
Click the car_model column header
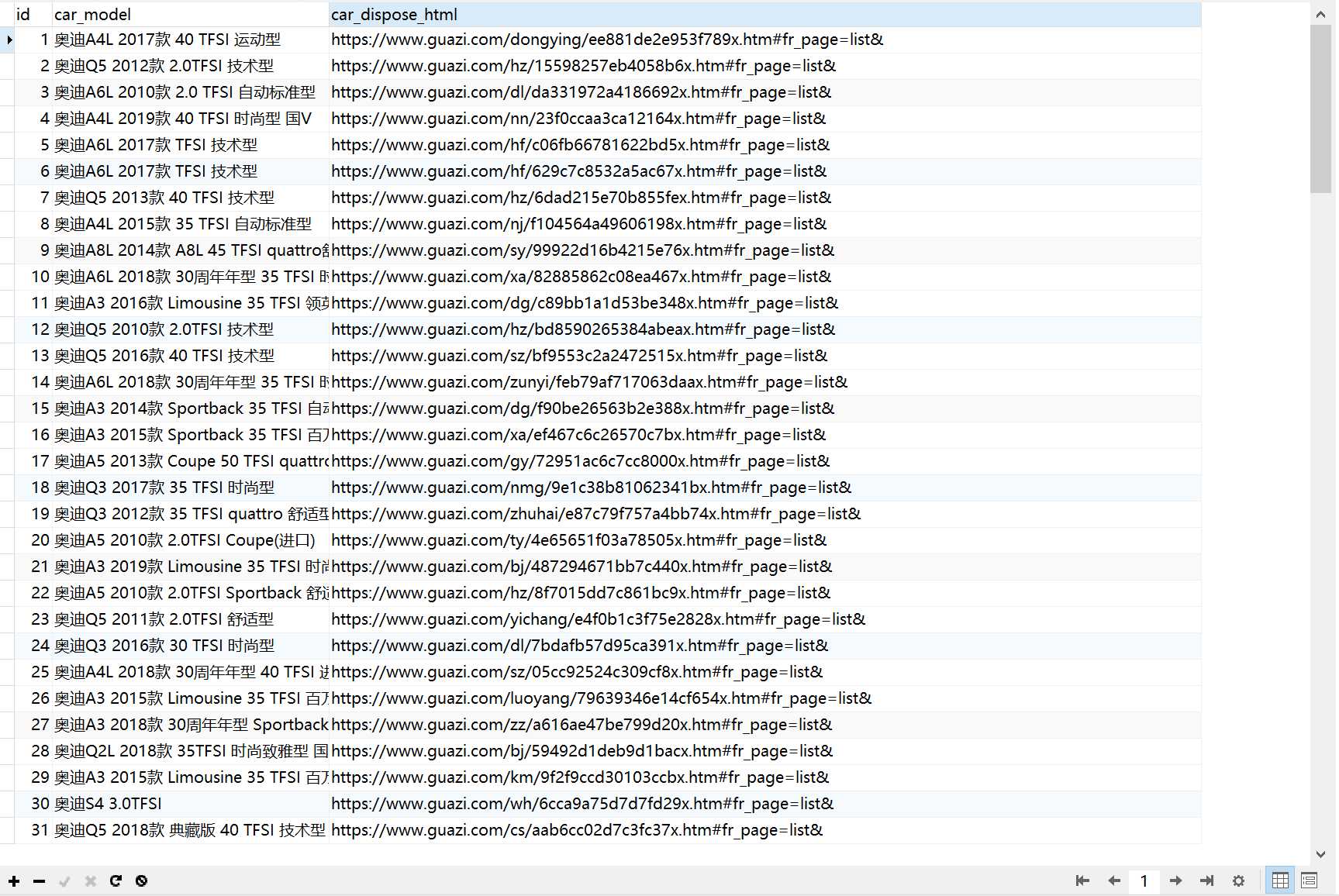tap(190, 14)
